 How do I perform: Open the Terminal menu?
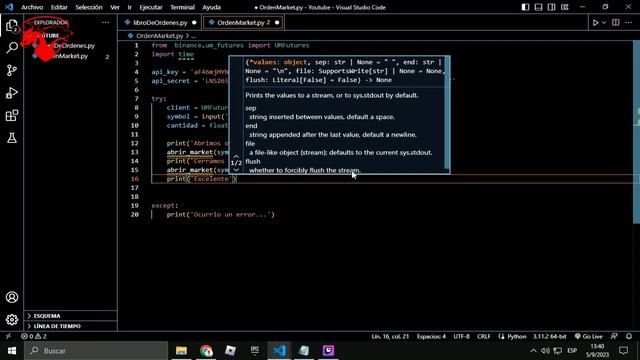(182, 7)
